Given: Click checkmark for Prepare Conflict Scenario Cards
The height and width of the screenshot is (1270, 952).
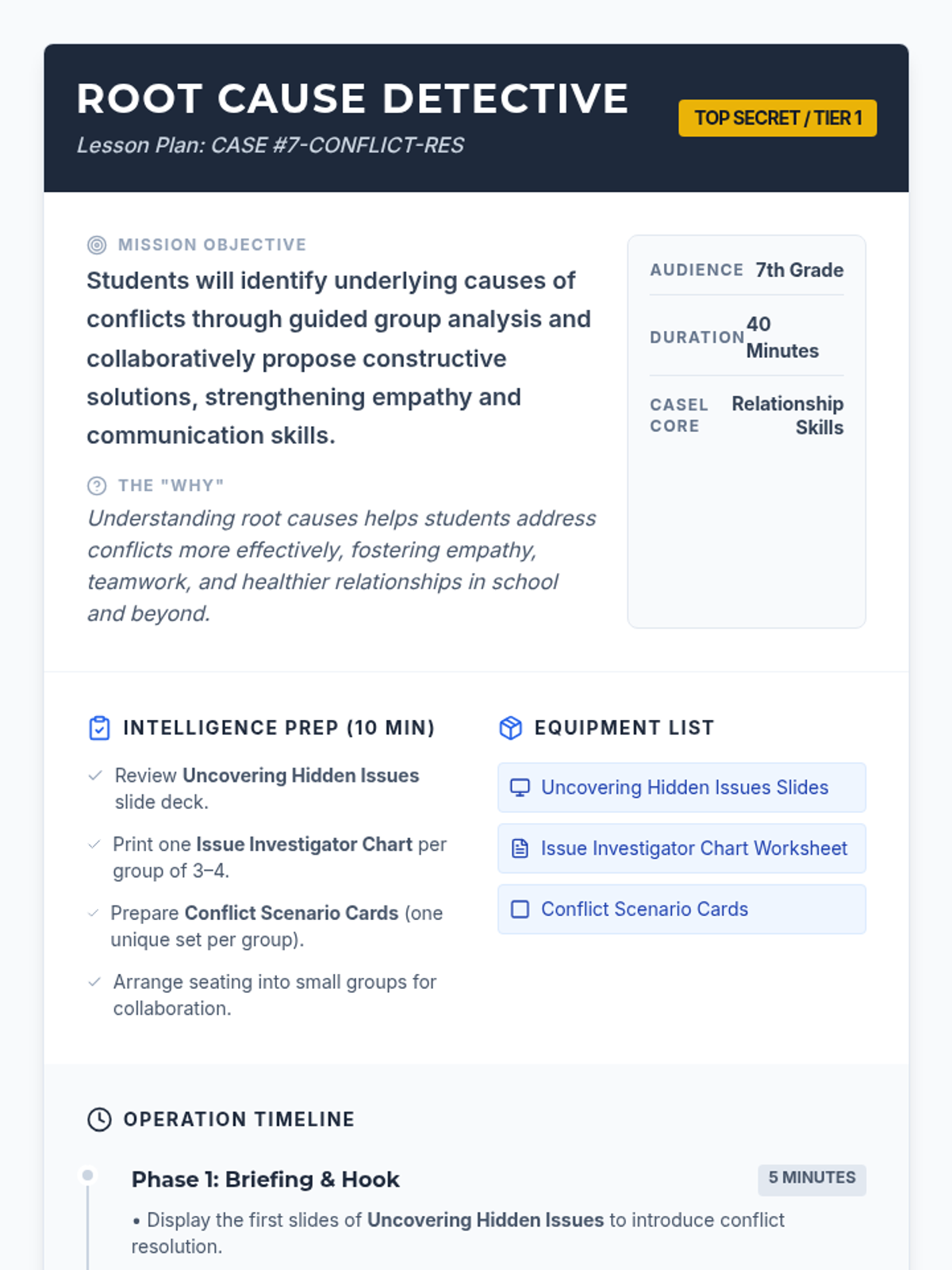Looking at the screenshot, I should [x=94, y=914].
